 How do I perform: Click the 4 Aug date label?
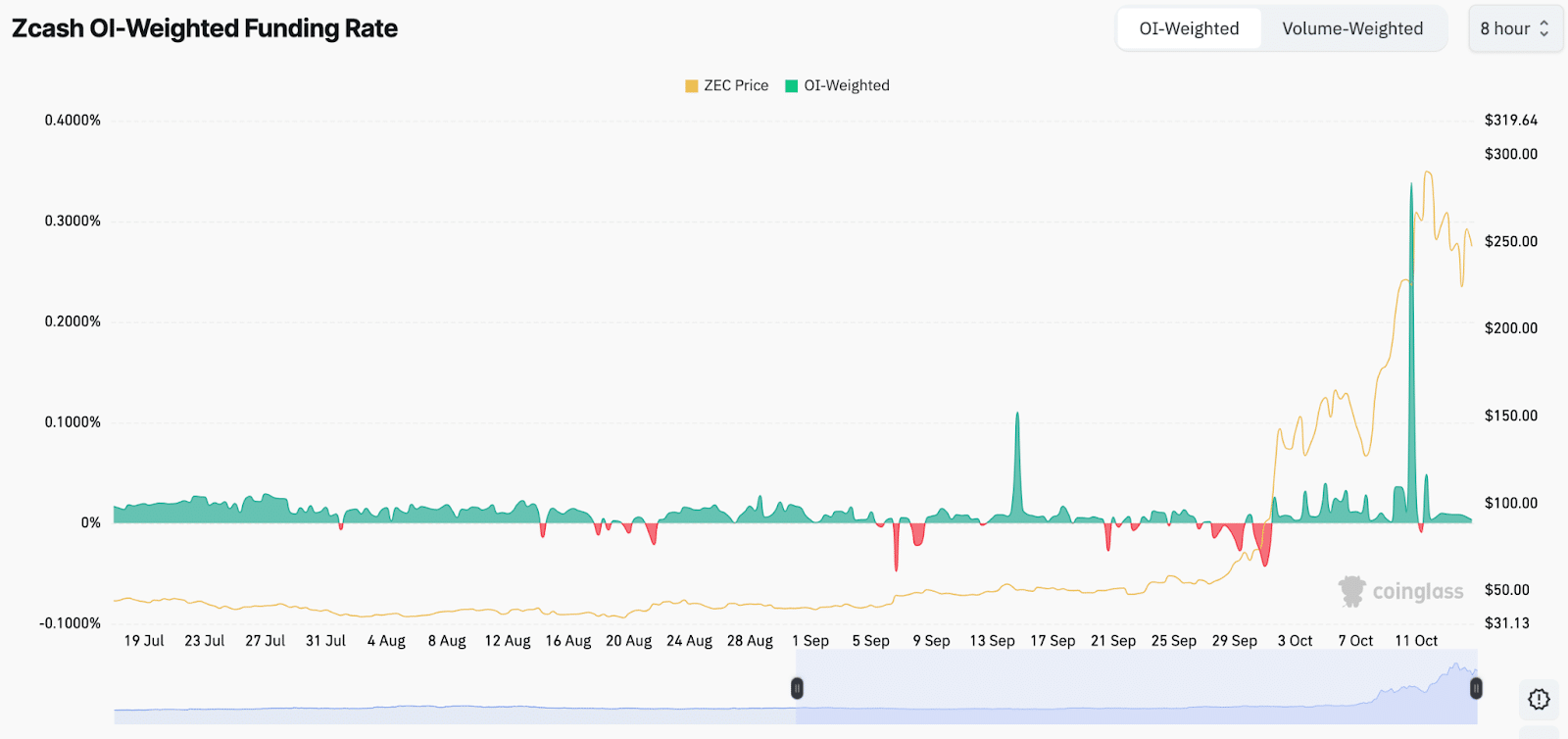(386, 641)
